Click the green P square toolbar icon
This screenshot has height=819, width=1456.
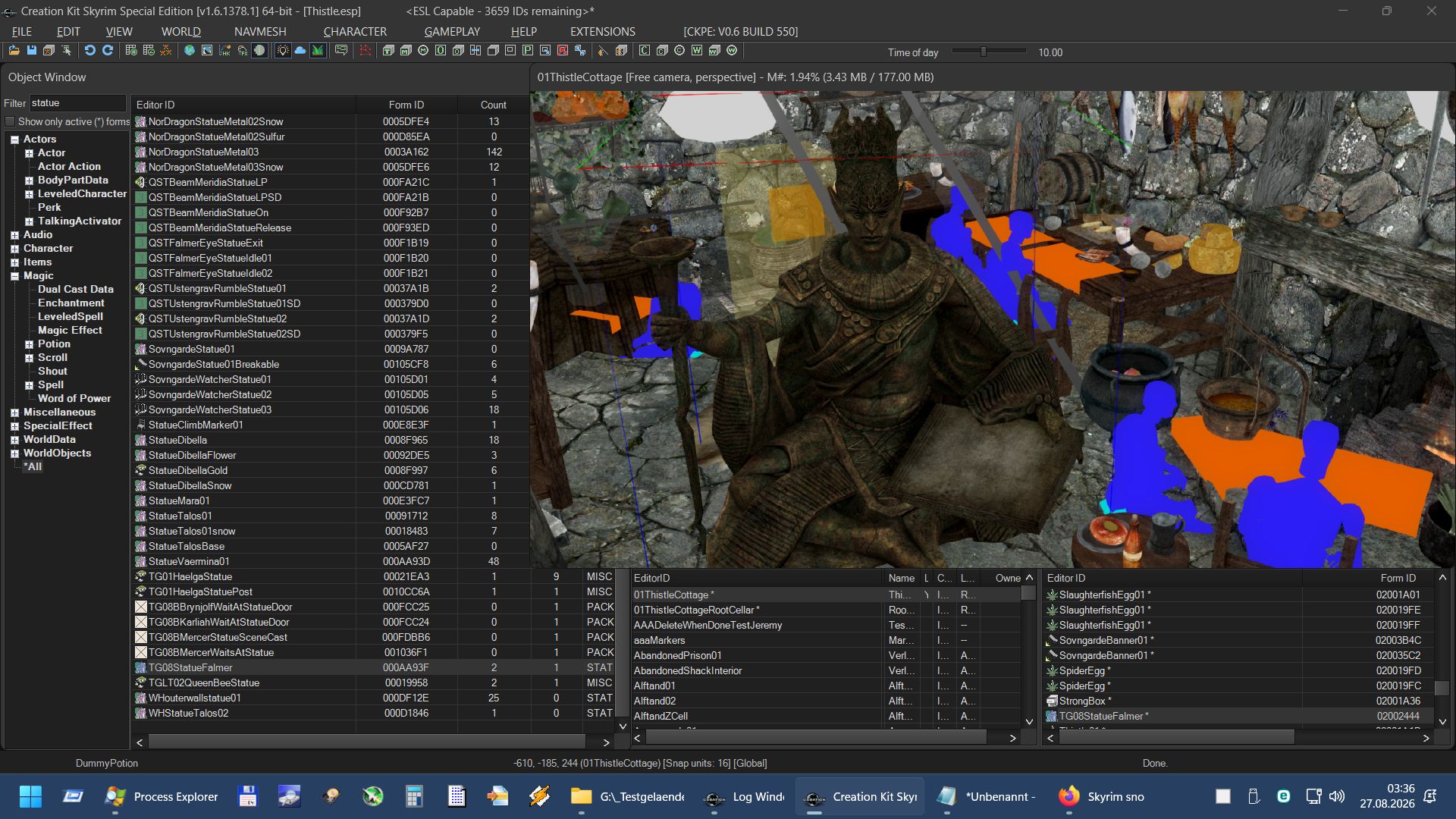[x=528, y=51]
